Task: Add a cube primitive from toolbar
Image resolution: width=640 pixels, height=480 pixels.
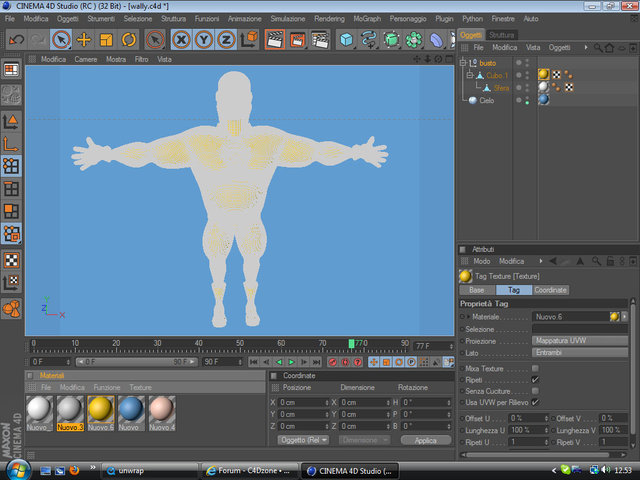Action: tap(346, 40)
